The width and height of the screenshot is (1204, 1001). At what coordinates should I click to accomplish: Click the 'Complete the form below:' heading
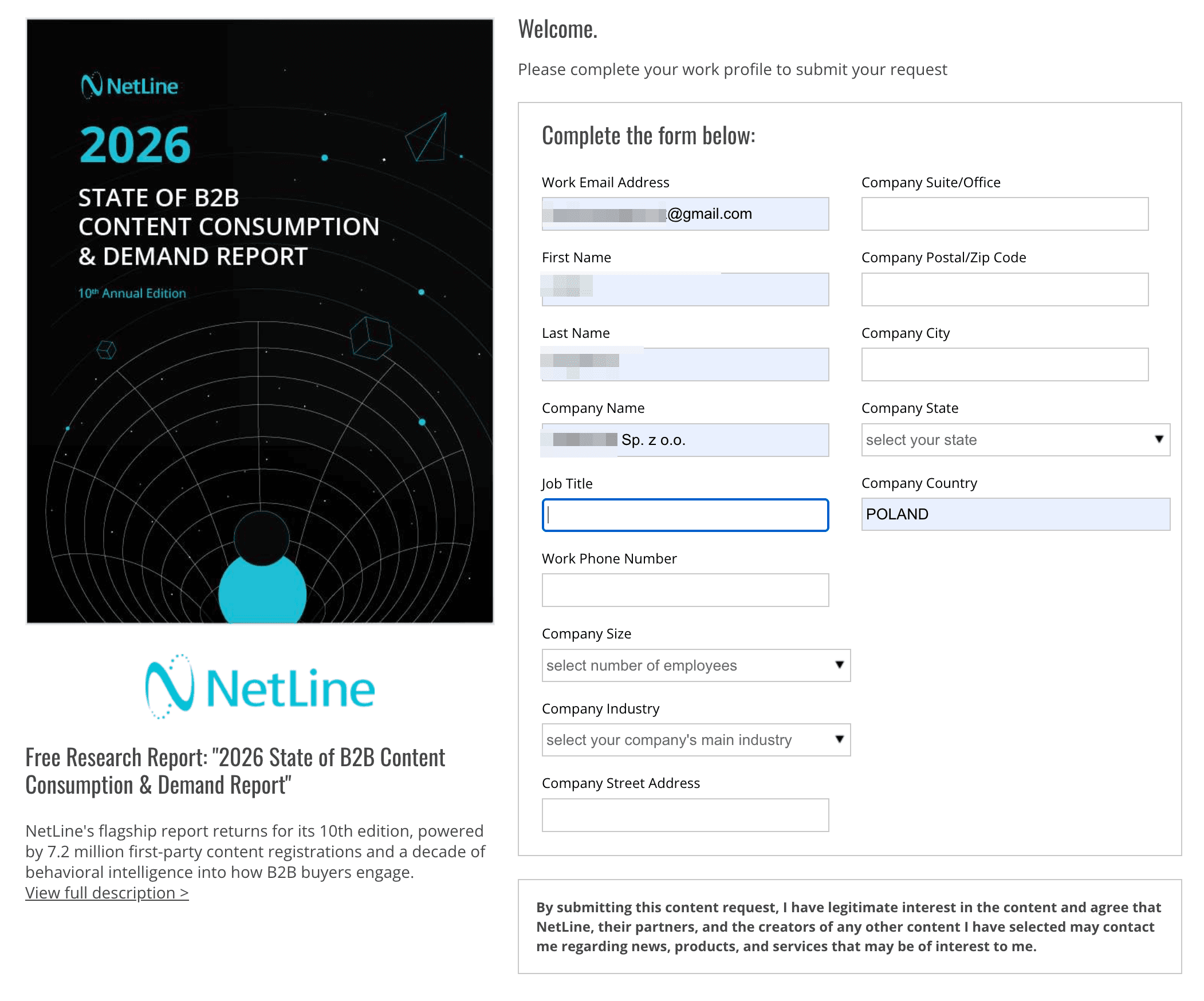click(648, 136)
